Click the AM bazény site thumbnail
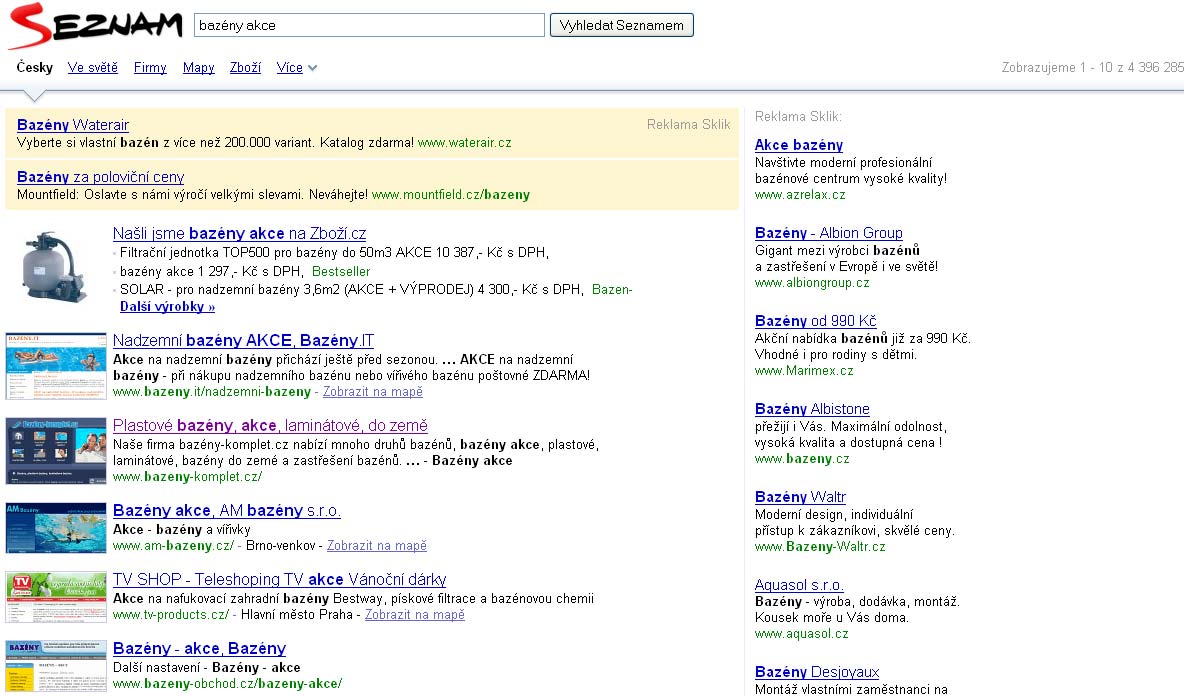Viewport: 1184px width, 696px height. point(56,528)
